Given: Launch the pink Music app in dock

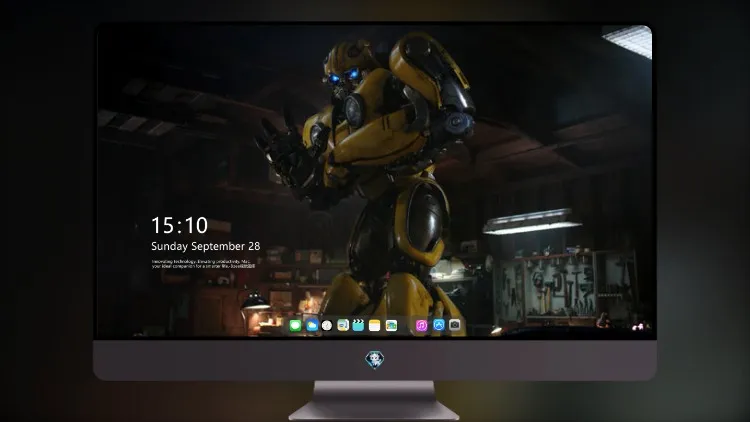Looking at the screenshot, I should tap(421, 326).
